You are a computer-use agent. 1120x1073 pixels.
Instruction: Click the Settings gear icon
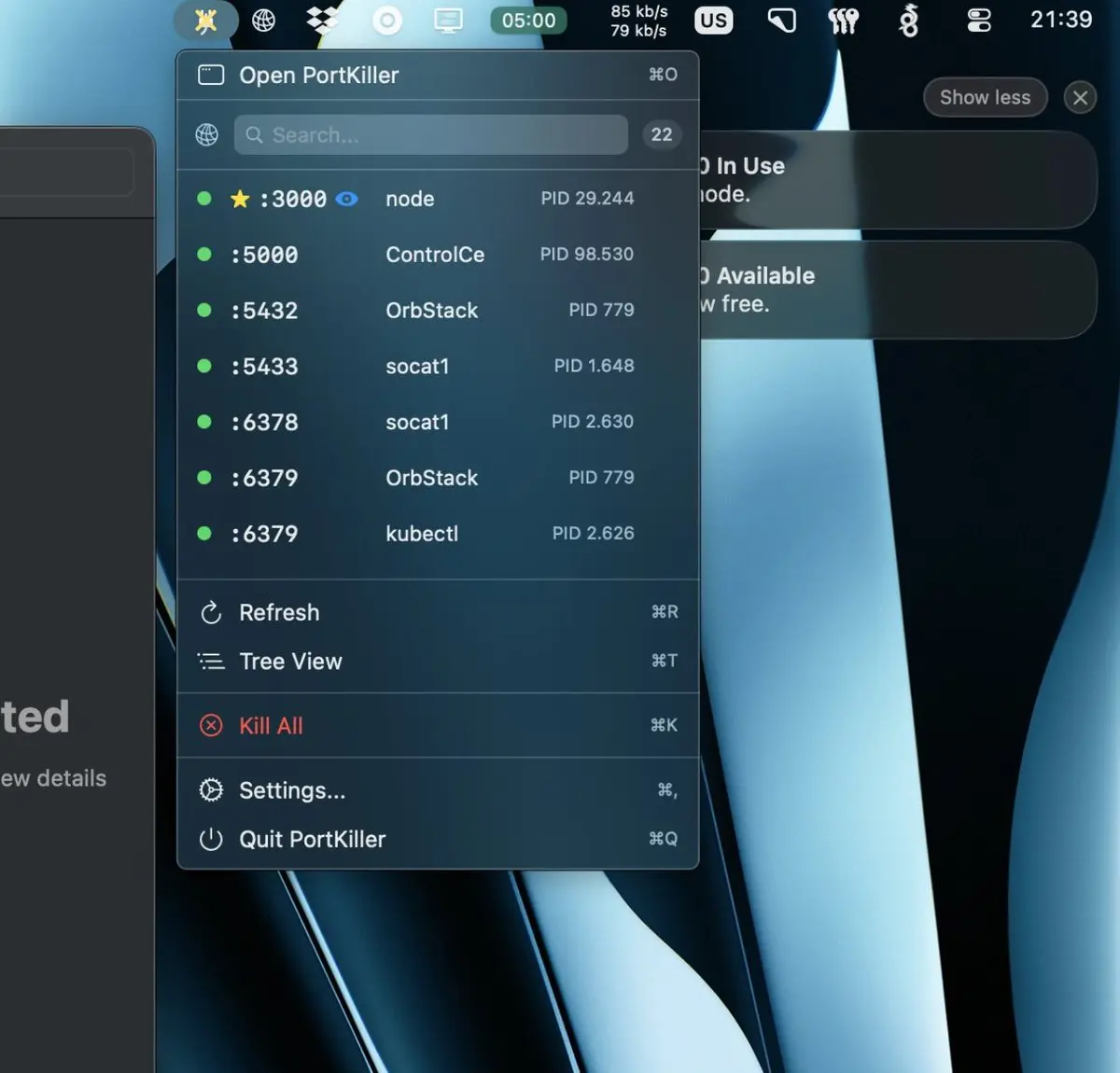[211, 790]
